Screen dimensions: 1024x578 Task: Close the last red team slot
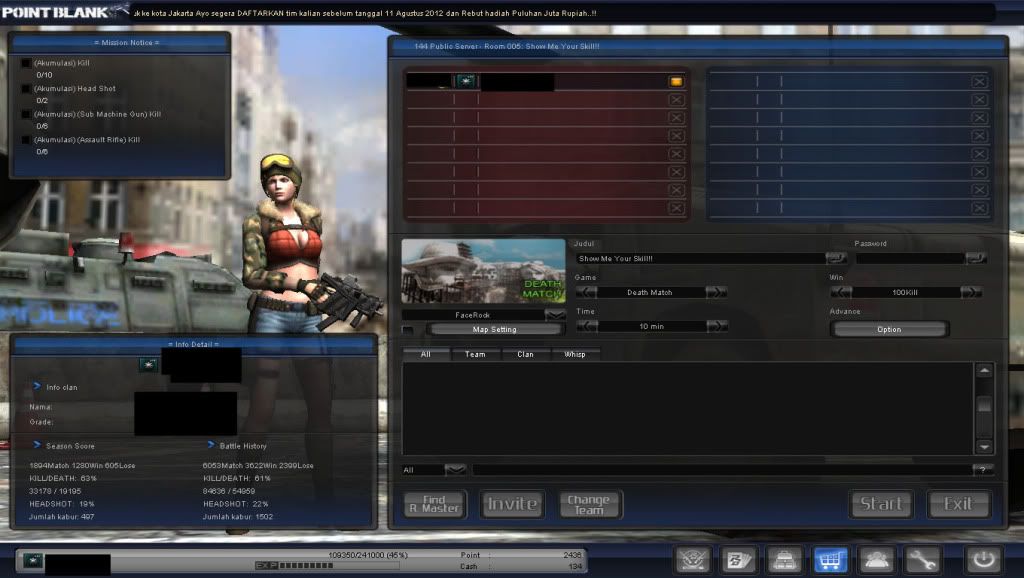coord(676,208)
